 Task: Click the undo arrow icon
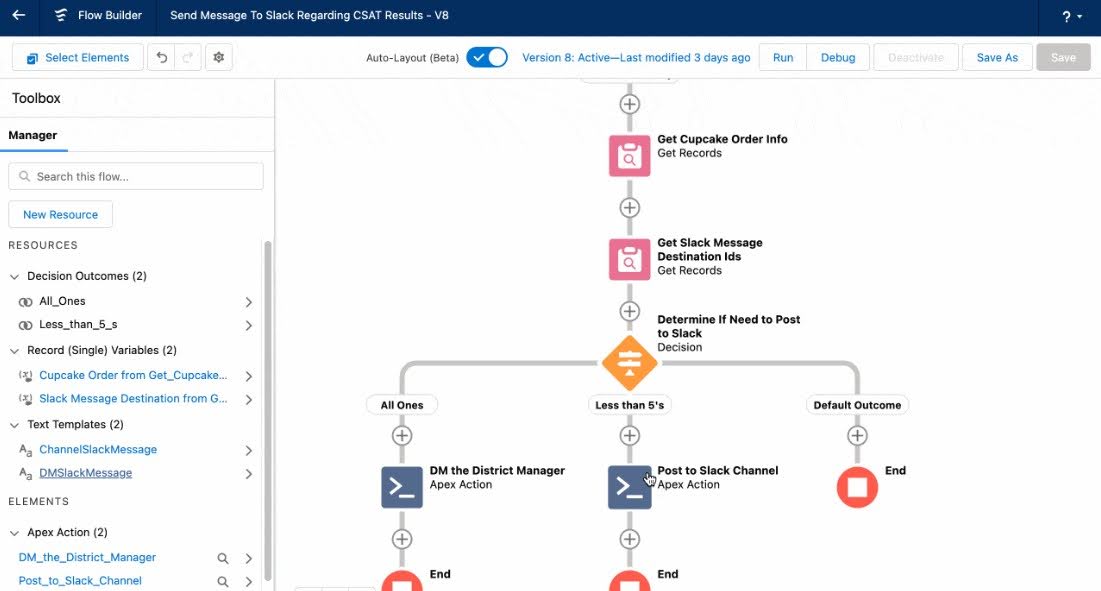161,58
